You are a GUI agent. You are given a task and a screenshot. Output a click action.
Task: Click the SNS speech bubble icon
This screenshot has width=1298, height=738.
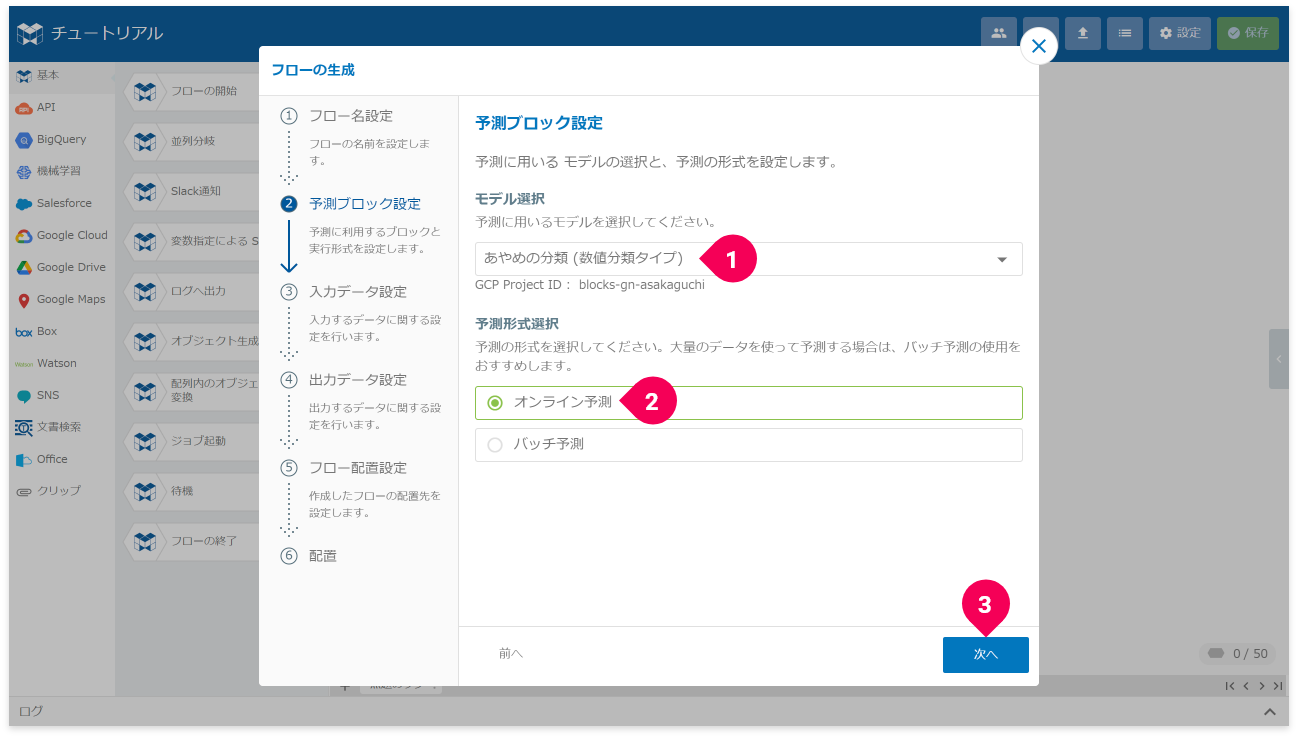click(24, 396)
